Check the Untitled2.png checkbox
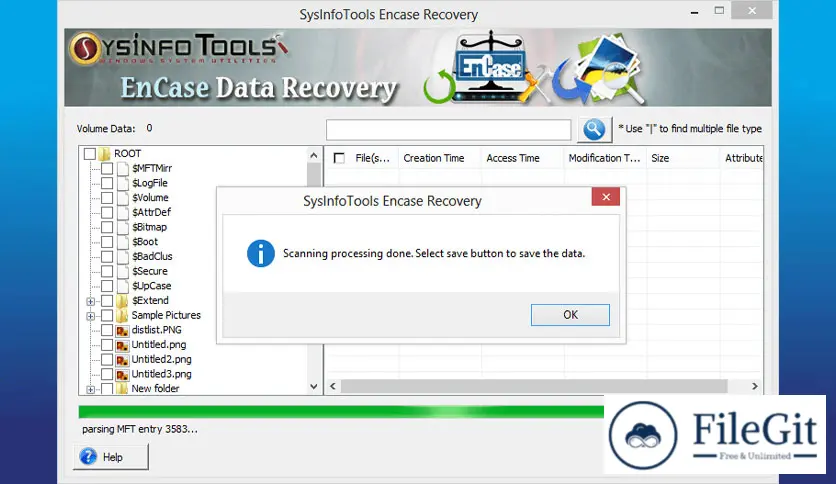The height and width of the screenshot is (484, 836). [107, 360]
